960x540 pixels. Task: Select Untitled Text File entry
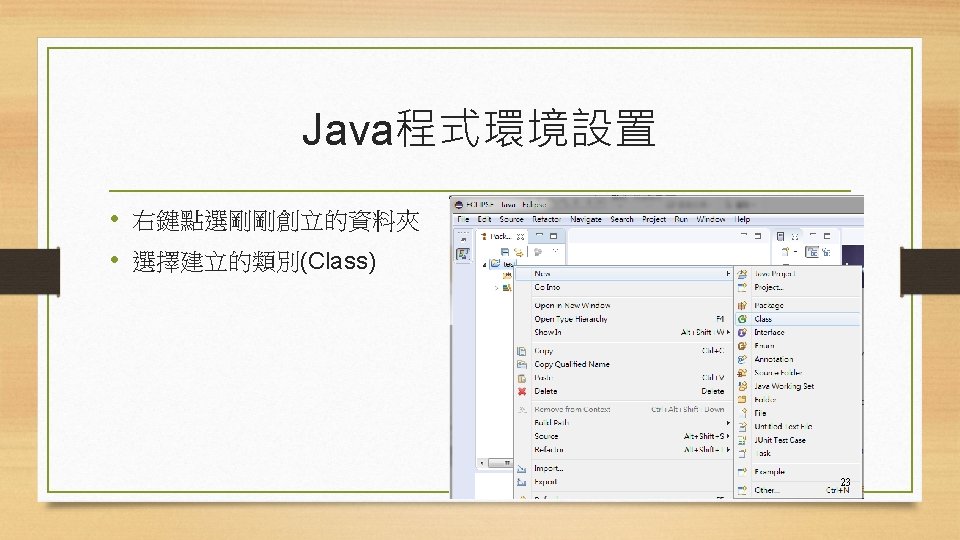point(797,427)
